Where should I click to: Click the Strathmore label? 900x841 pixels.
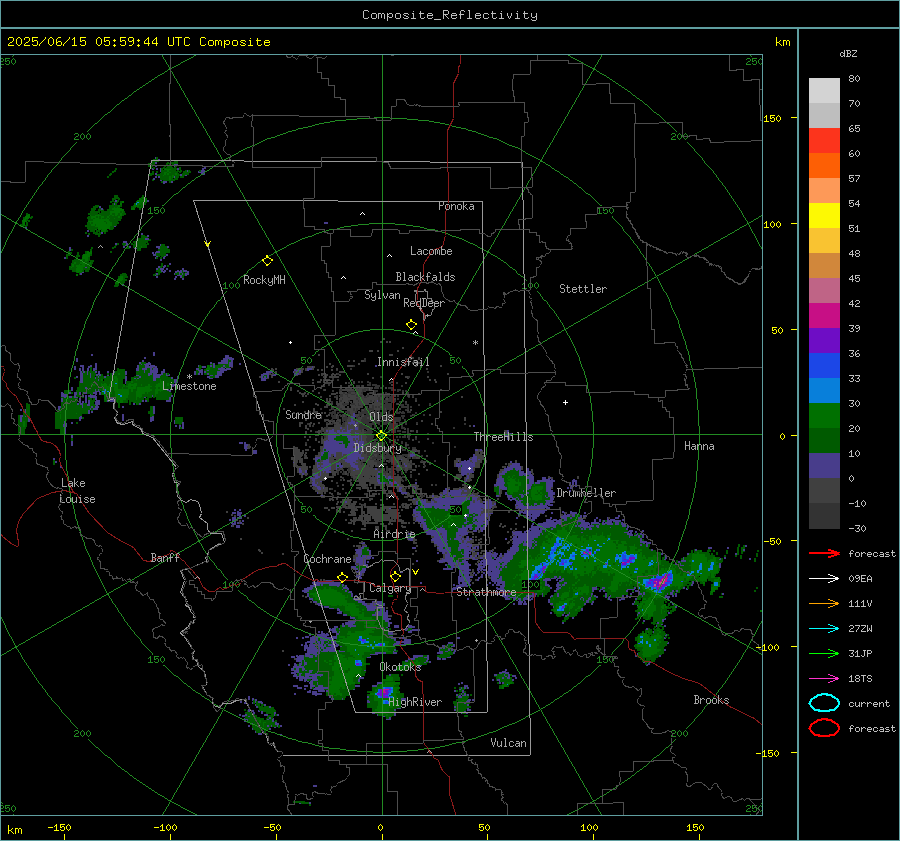click(x=486, y=592)
